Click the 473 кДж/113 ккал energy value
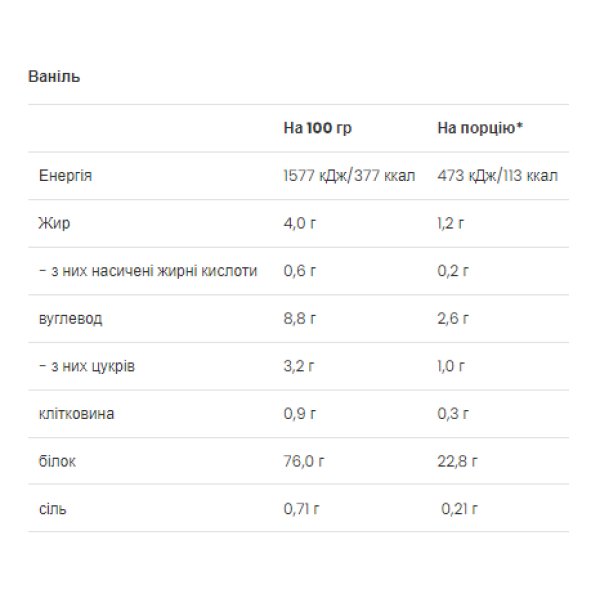This screenshot has width=600, height=600. pyautogui.click(x=498, y=176)
